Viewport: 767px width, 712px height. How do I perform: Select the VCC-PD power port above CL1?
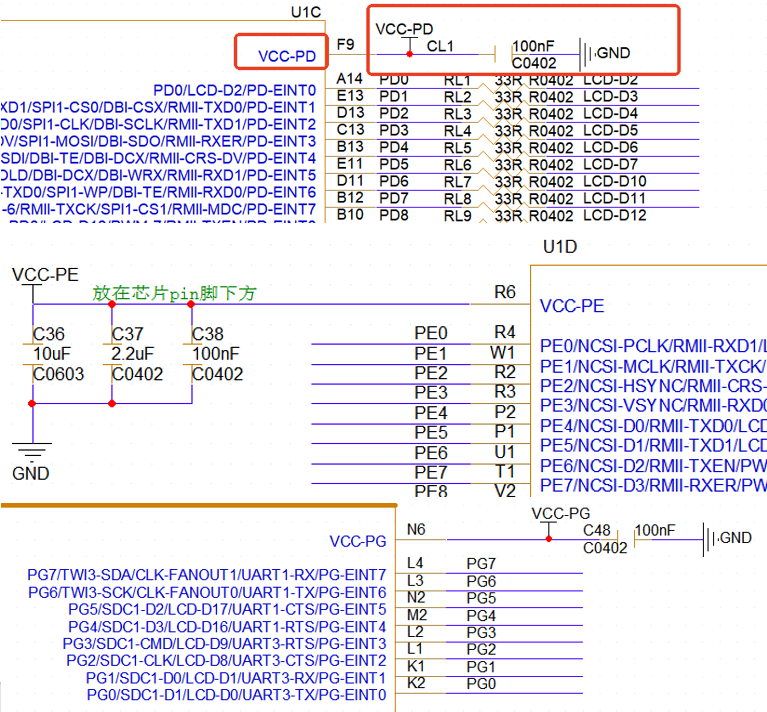click(404, 31)
